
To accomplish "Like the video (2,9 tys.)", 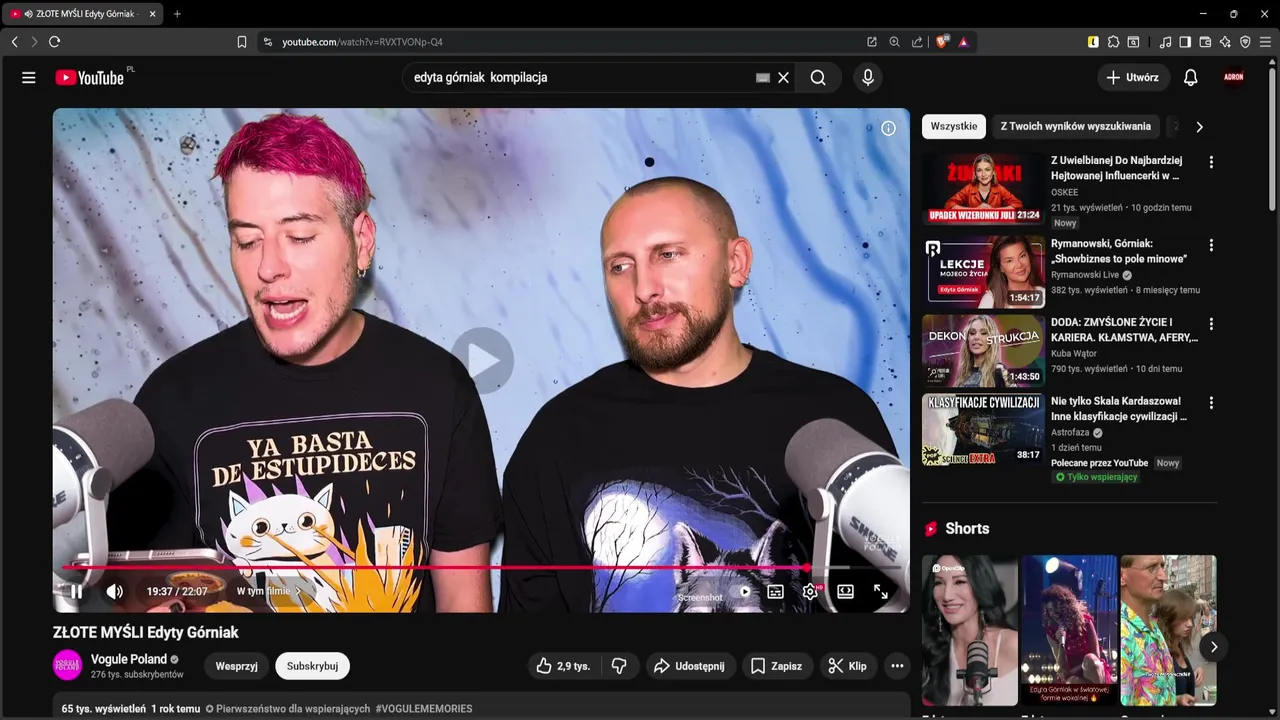I will tap(563, 666).
